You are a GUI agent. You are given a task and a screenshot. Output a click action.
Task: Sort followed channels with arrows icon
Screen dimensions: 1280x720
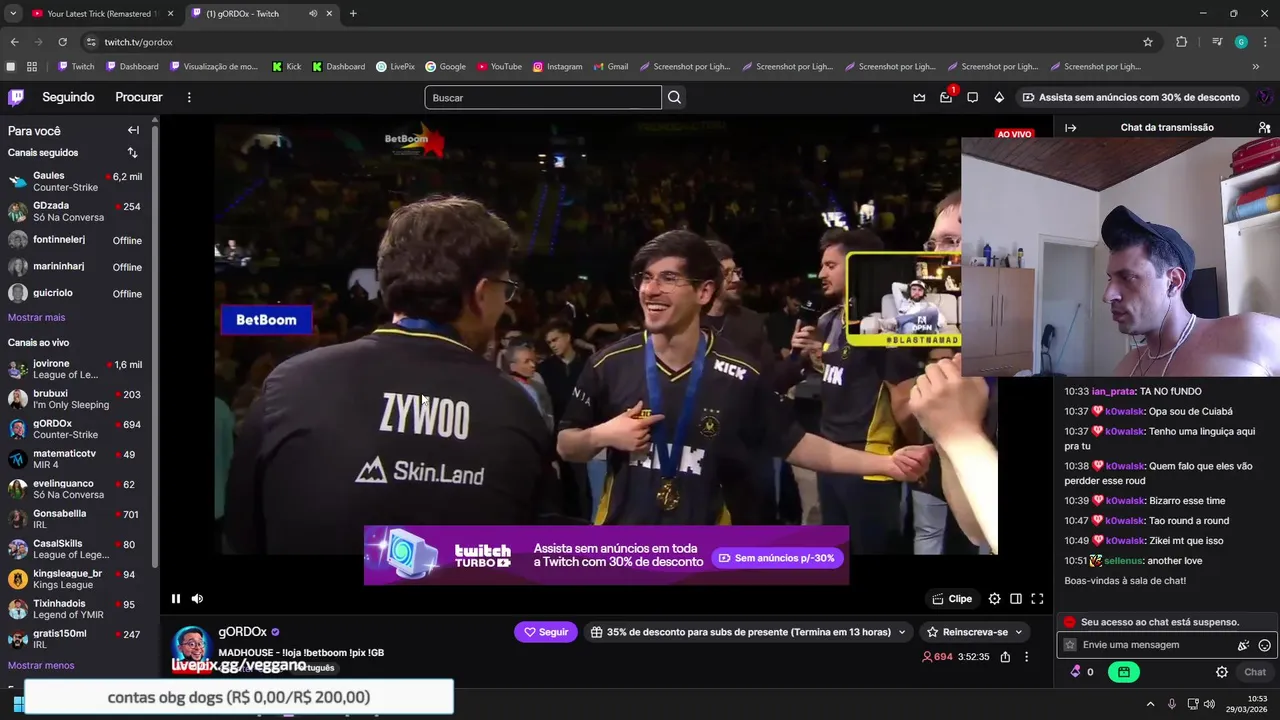[132, 153]
